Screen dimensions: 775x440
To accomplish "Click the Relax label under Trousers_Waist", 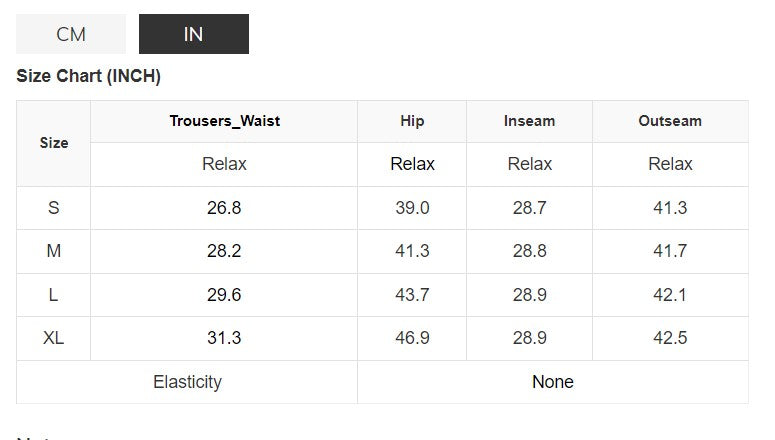I will (224, 164).
